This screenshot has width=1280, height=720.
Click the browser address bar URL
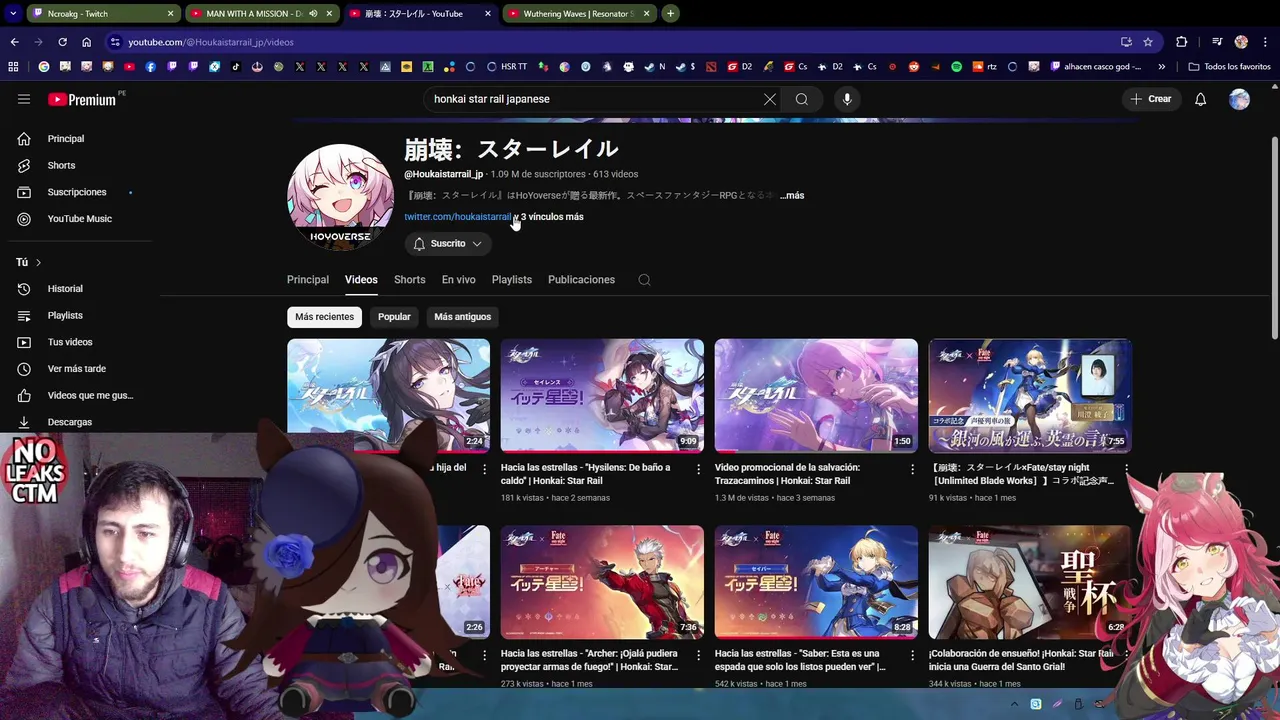point(211,42)
